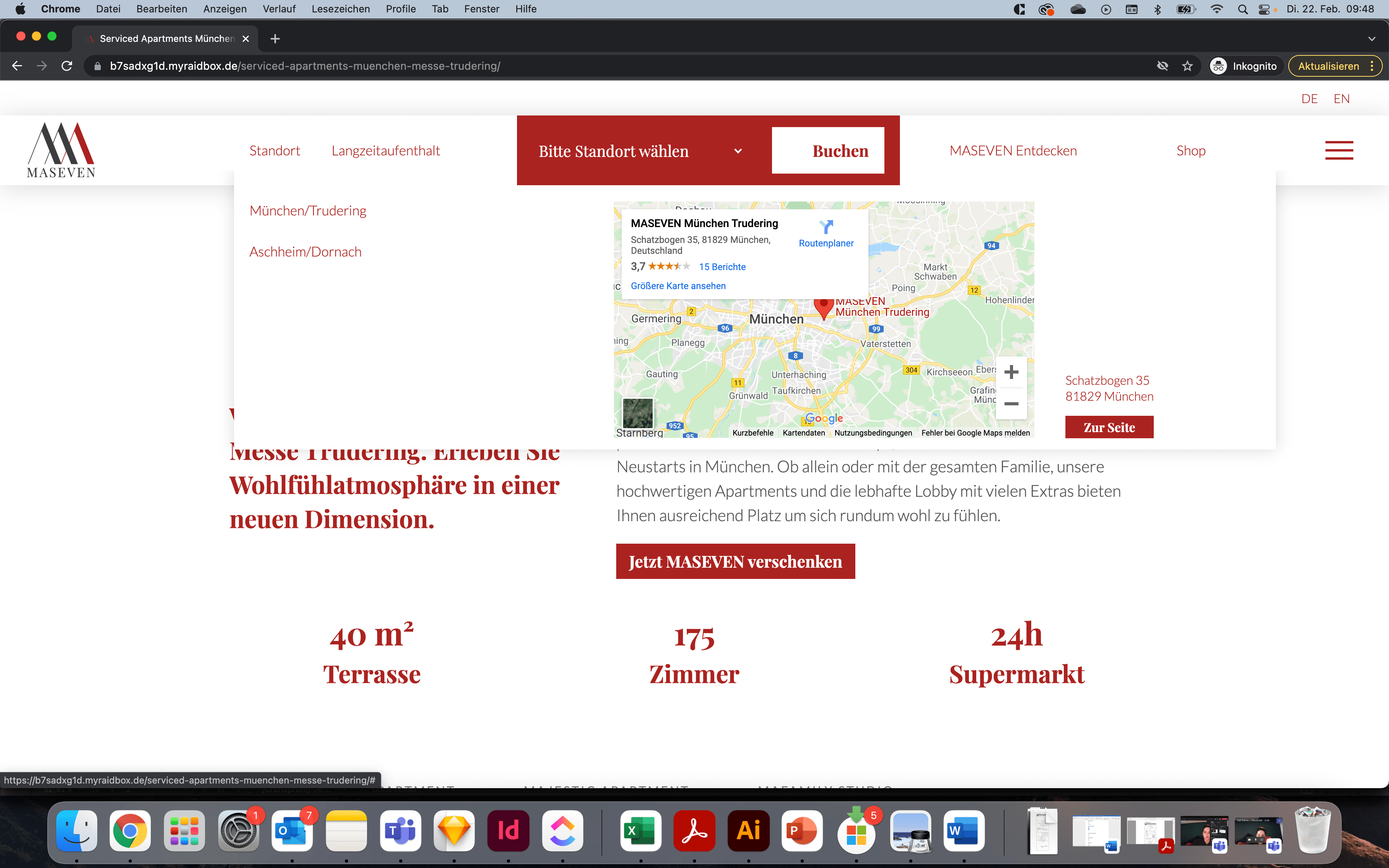Expand the Bitte Standort wählen dropdown
Screen dimensions: 1389x868
(641, 151)
